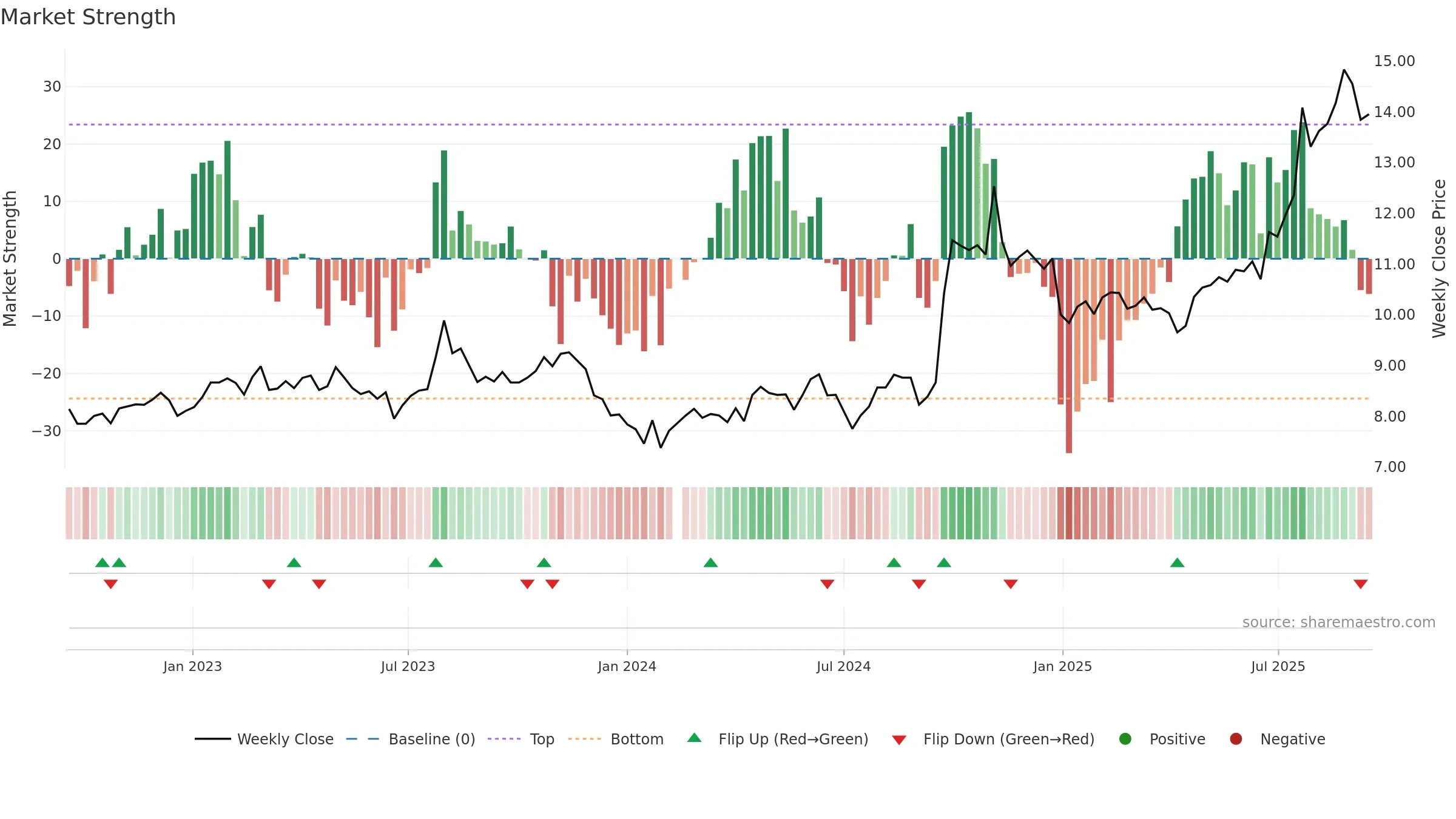Screen dimensions: 1456x819
Task: Click the 7.00 price tick label
Action: (x=1389, y=467)
